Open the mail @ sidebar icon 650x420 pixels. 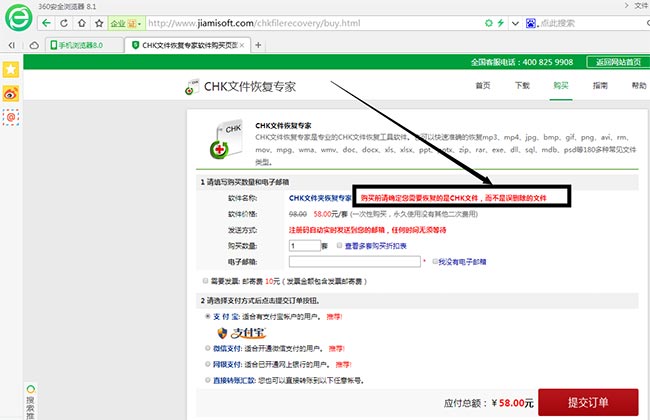click(x=11, y=117)
